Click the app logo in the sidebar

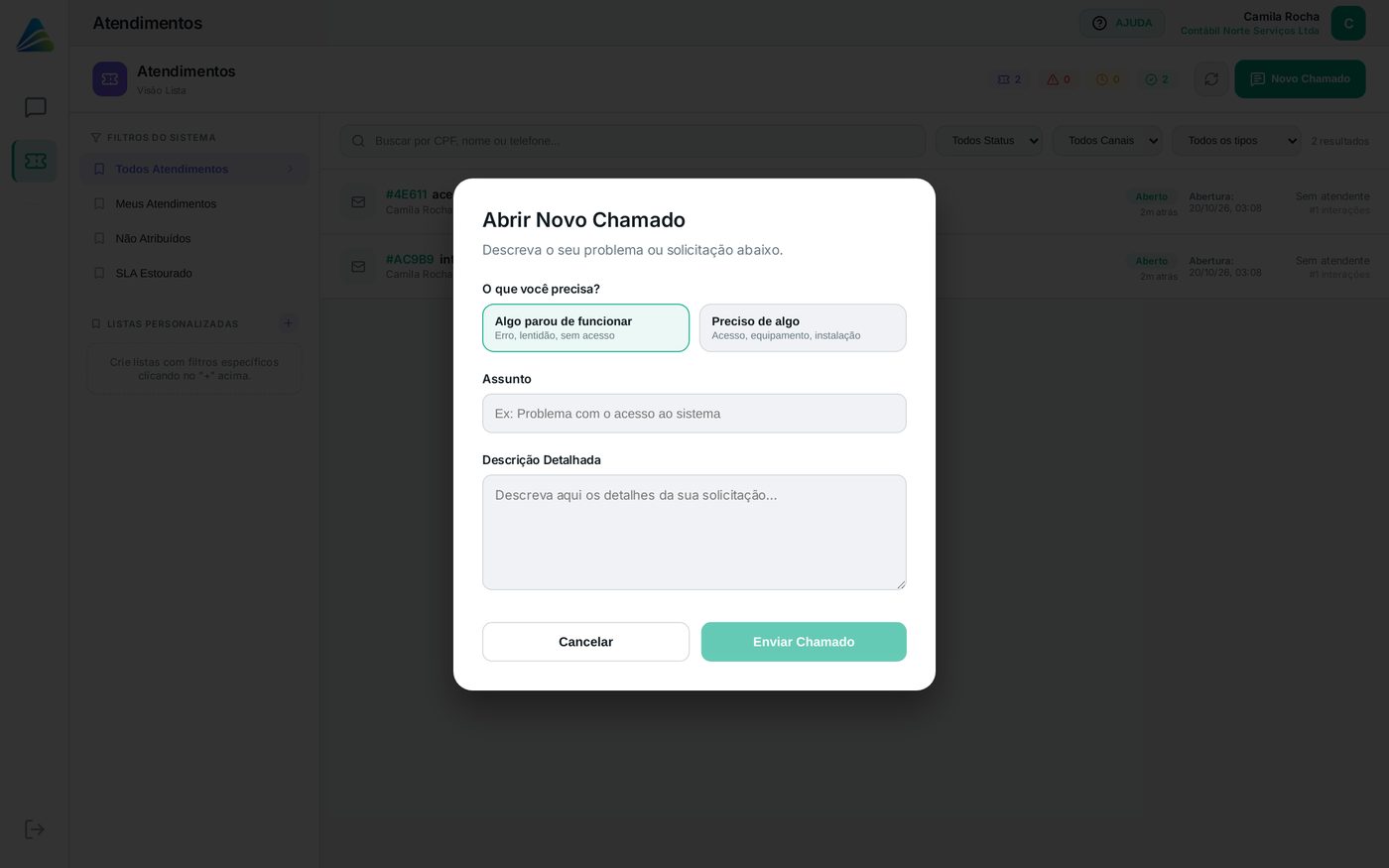(35, 35)
